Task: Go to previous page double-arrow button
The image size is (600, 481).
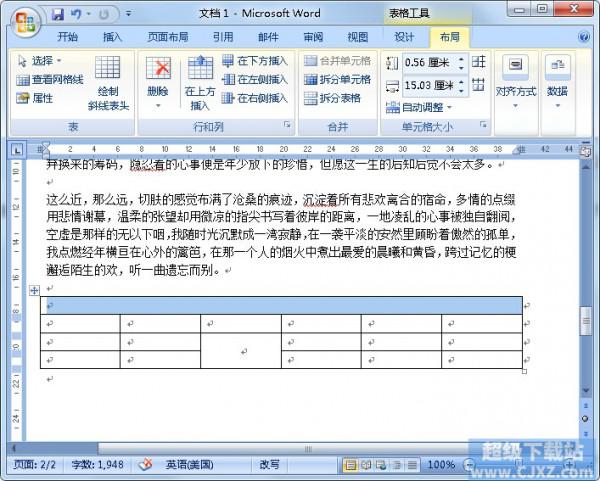Action: tap(585, 405)
